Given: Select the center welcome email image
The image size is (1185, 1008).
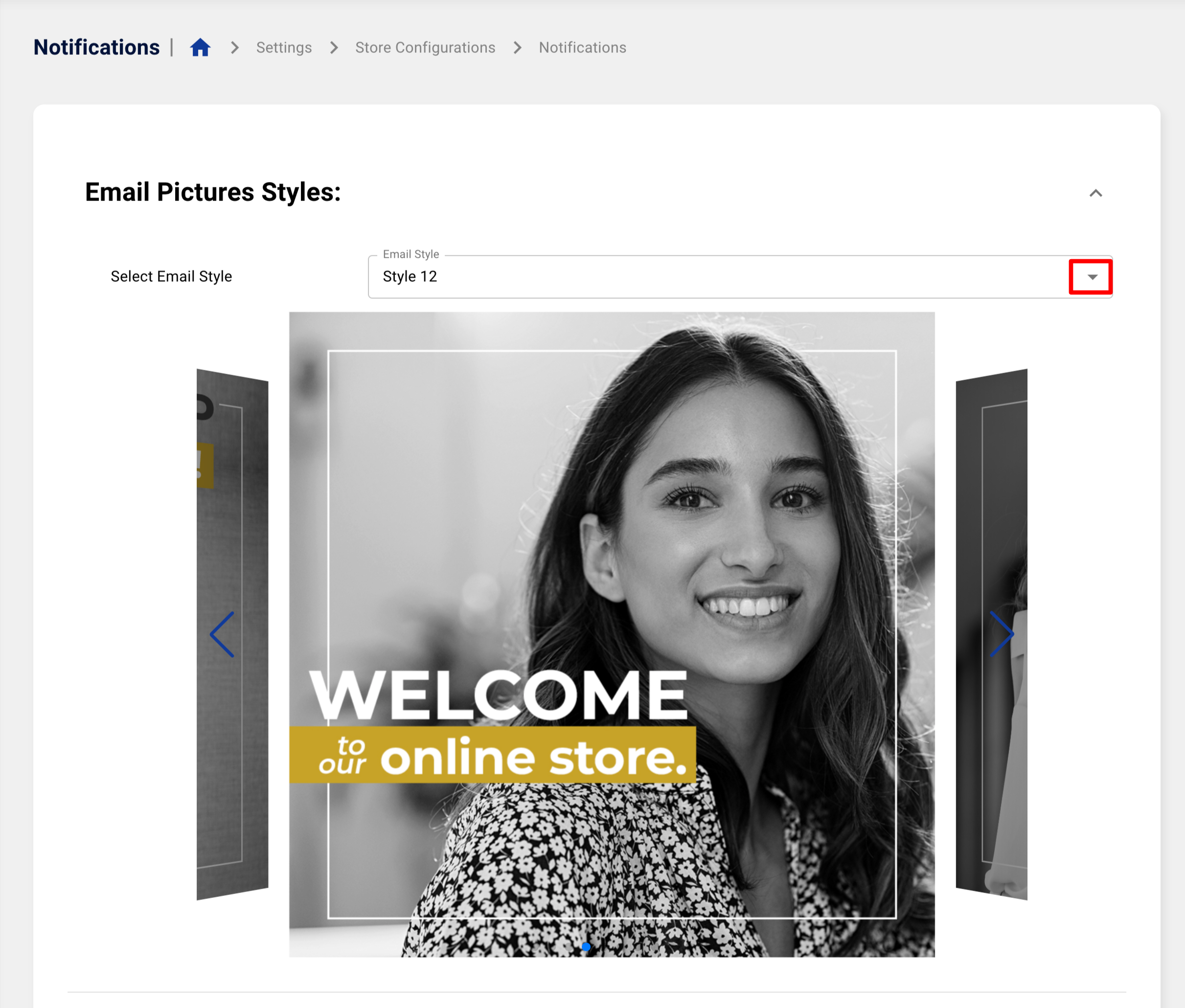Looking at the screenshot, I should [x=612, y=634].
